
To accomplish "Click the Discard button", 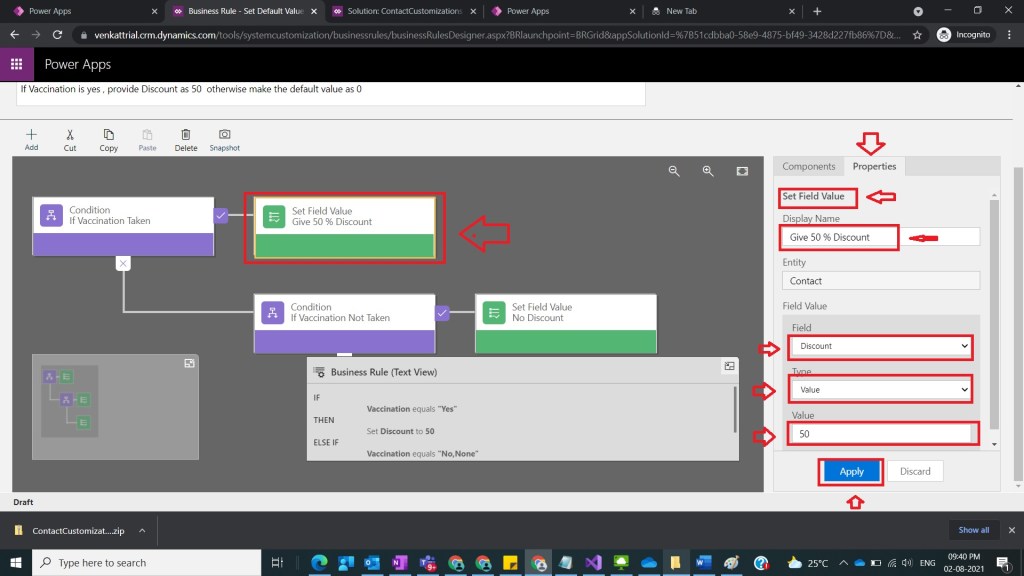I will pos(914,471).
